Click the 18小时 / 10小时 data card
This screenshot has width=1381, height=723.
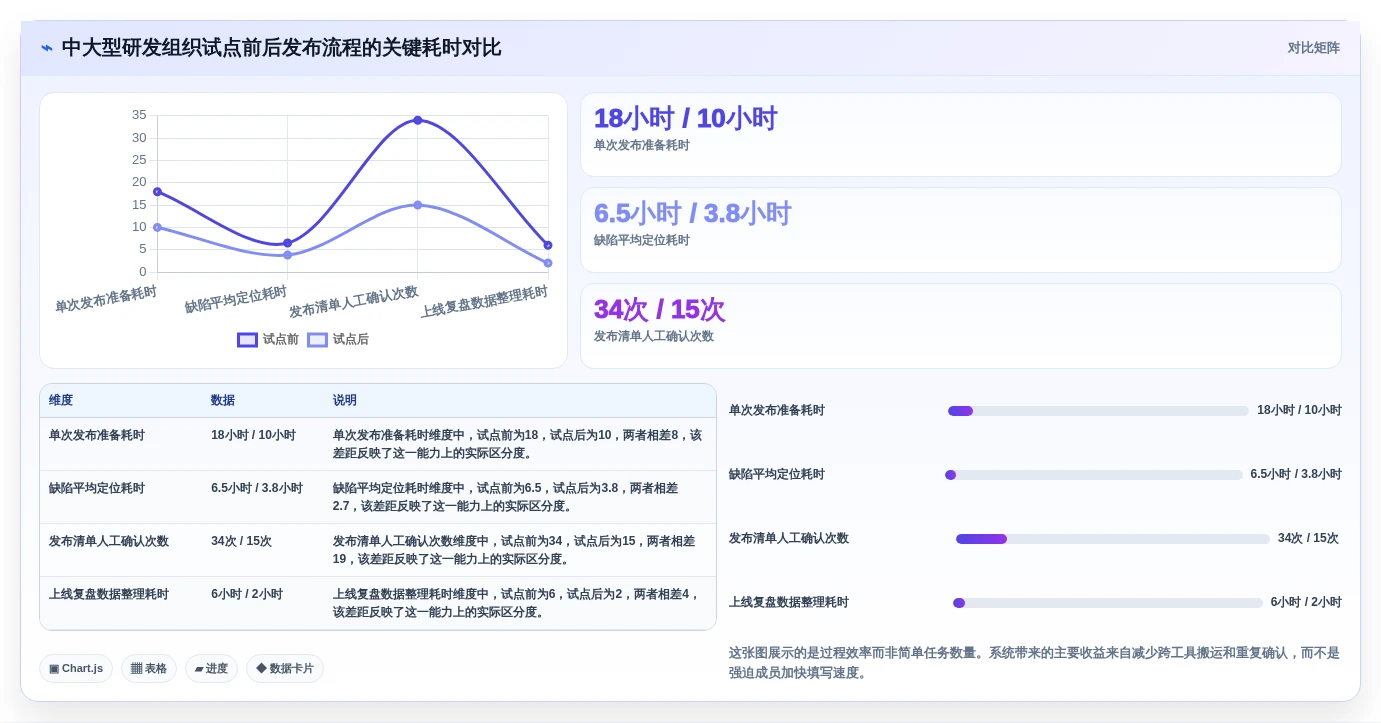(960, 135)
